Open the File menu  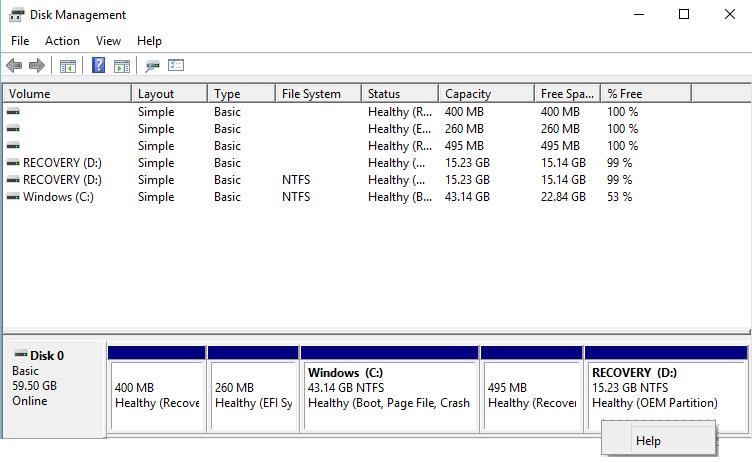(x=20, y=41)
